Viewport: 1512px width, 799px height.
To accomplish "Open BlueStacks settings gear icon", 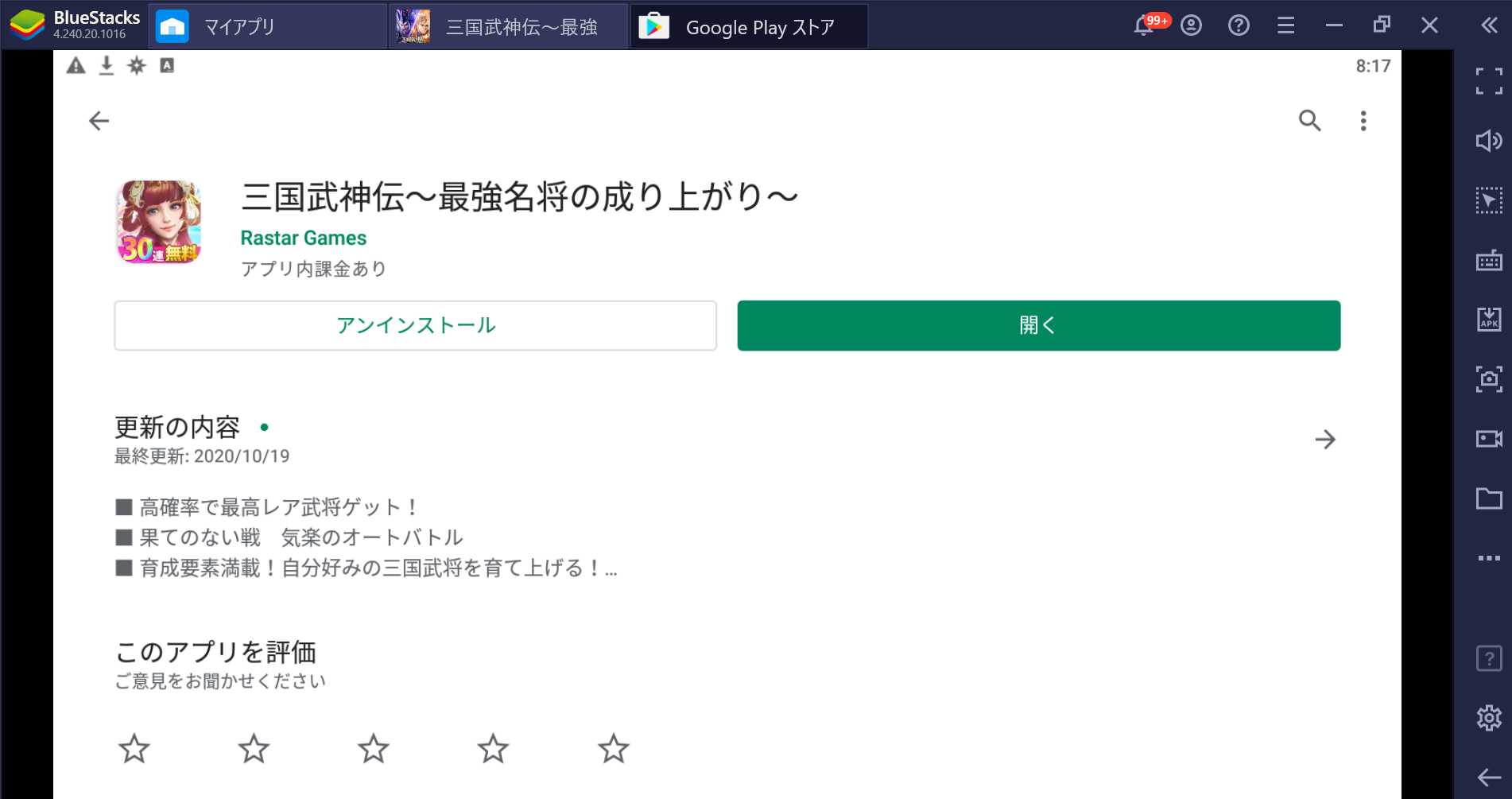I will coord(1489,718).
